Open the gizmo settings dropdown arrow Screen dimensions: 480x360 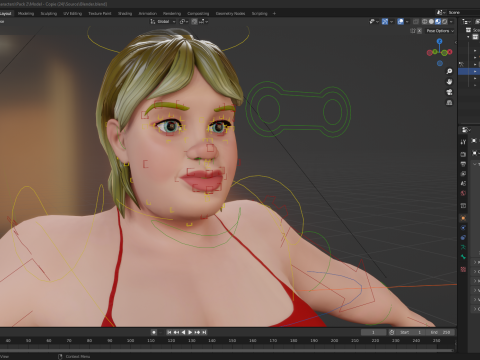[392, 21]
